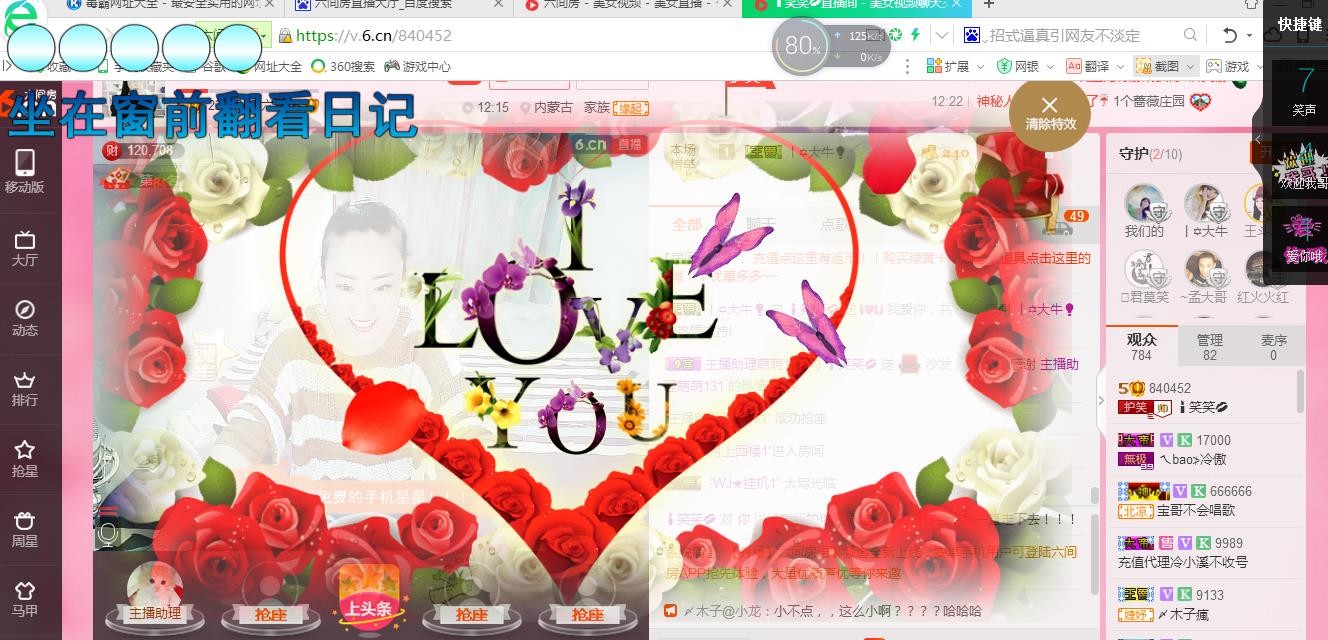Switch to the 六间房直播大厅 百度搜索 browser tab
1328x640 pixels.
tap(398, 5)
